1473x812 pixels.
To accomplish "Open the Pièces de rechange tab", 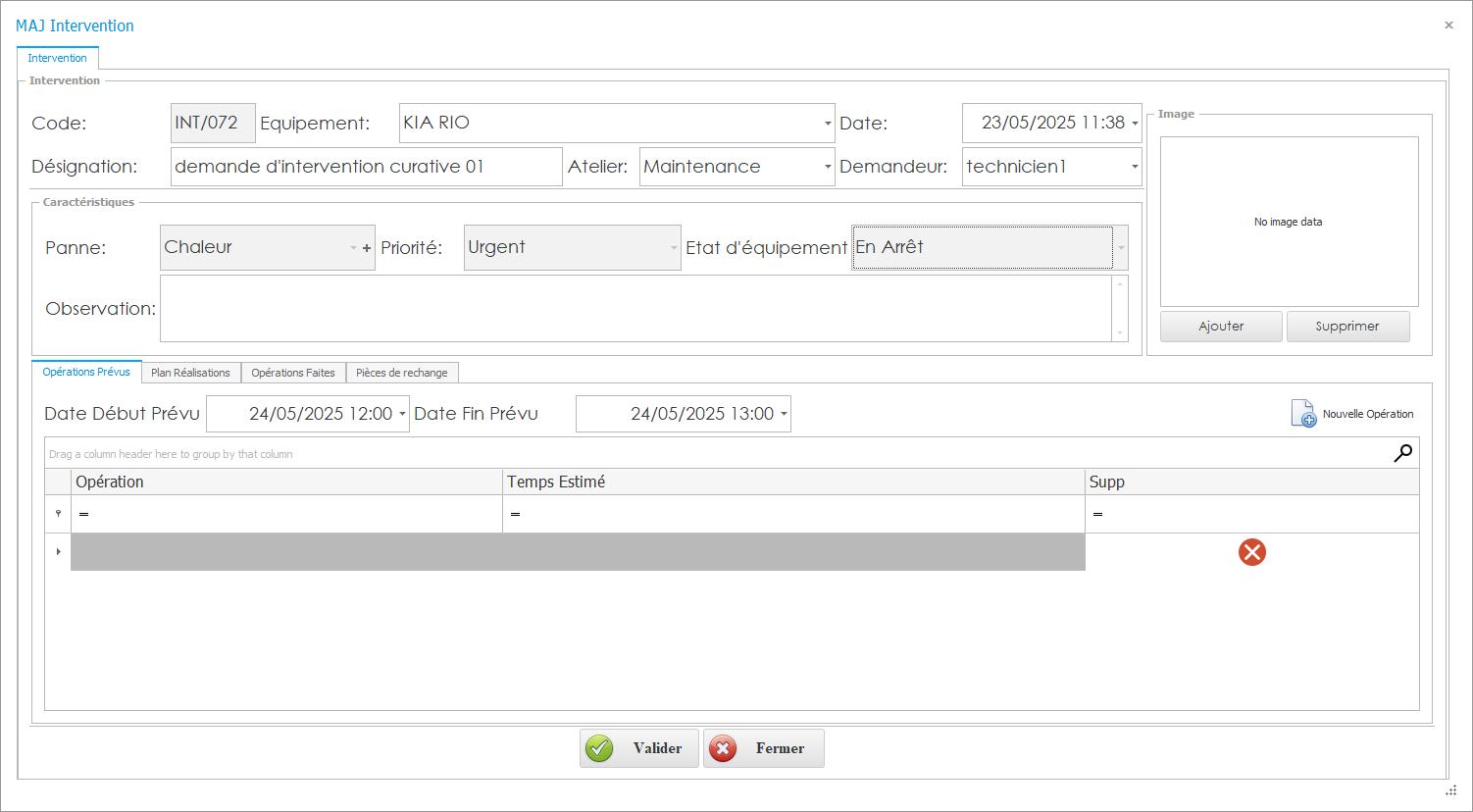I will click(x=401, y=373).
